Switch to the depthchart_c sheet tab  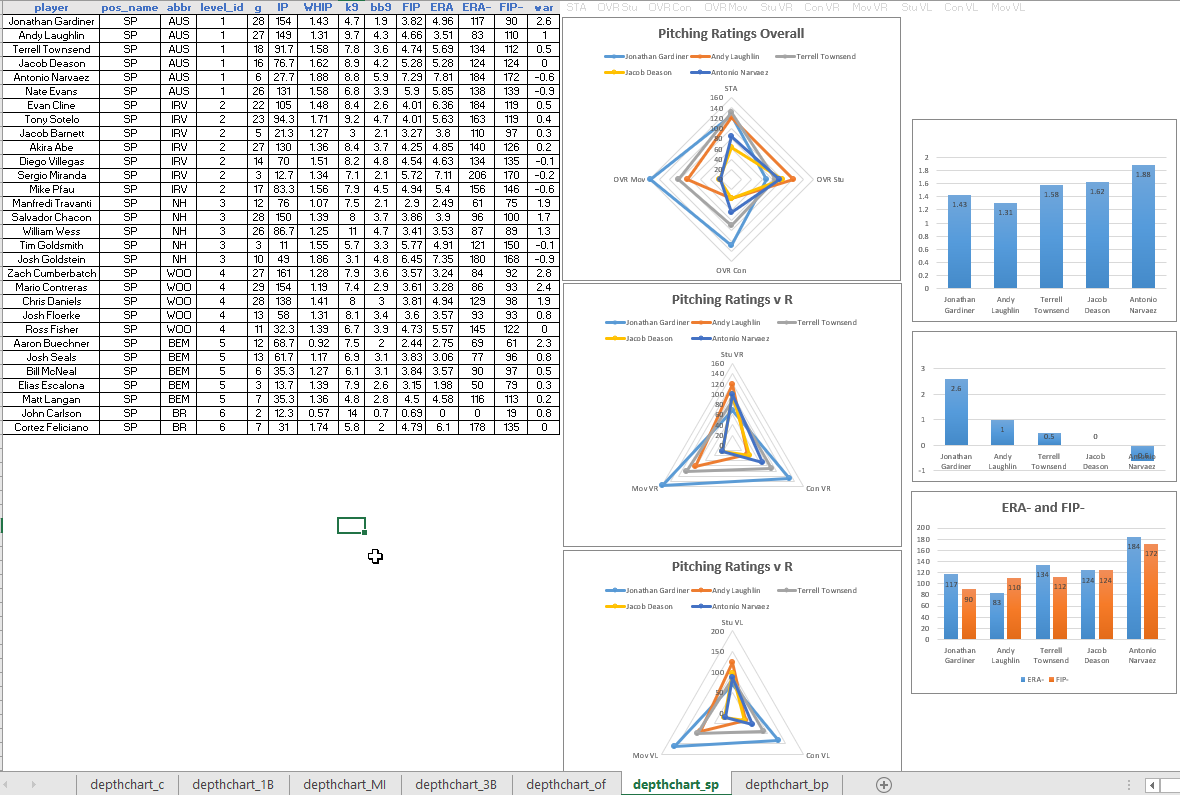click(127, 785)
